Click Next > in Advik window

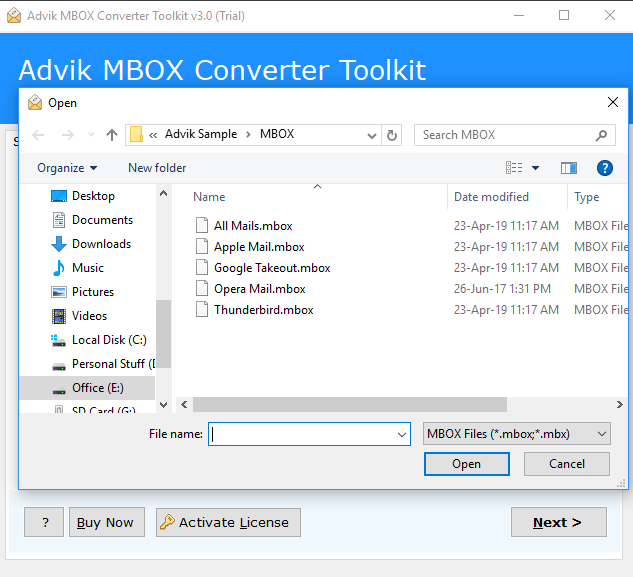[x=558, y=522]
